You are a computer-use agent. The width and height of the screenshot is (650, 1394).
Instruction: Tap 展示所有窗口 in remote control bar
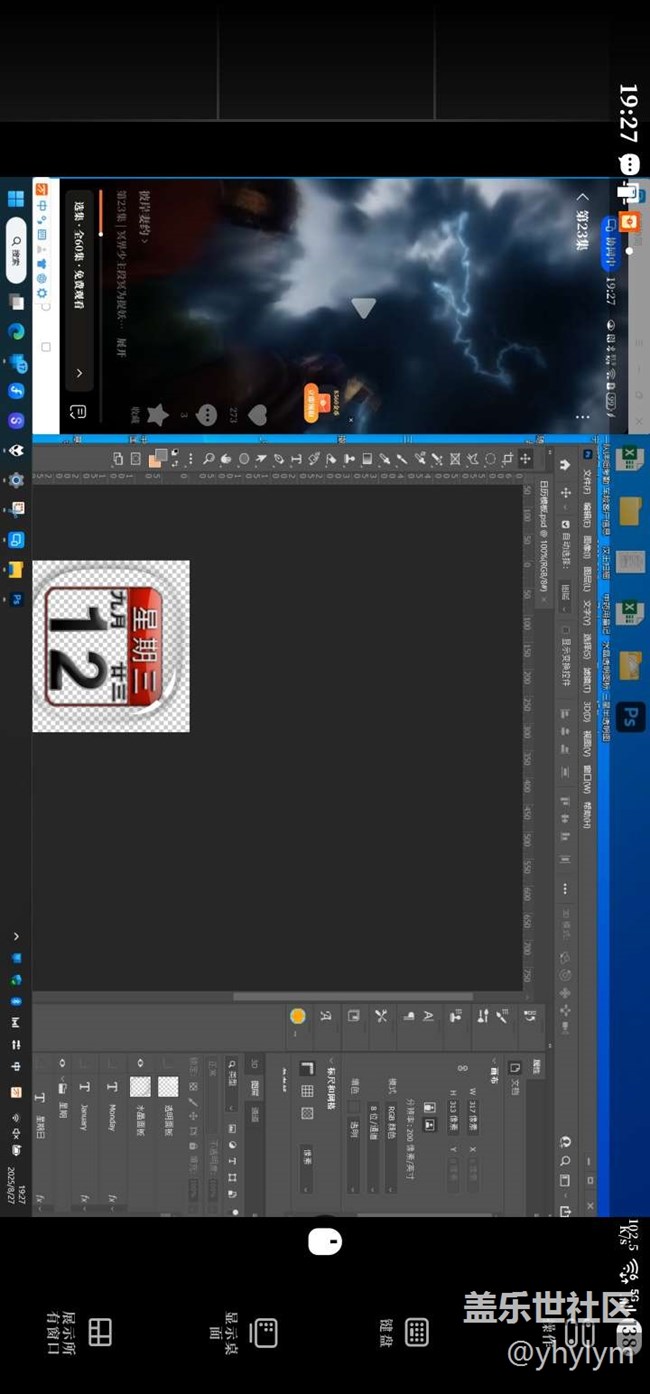click(82, 1332)
